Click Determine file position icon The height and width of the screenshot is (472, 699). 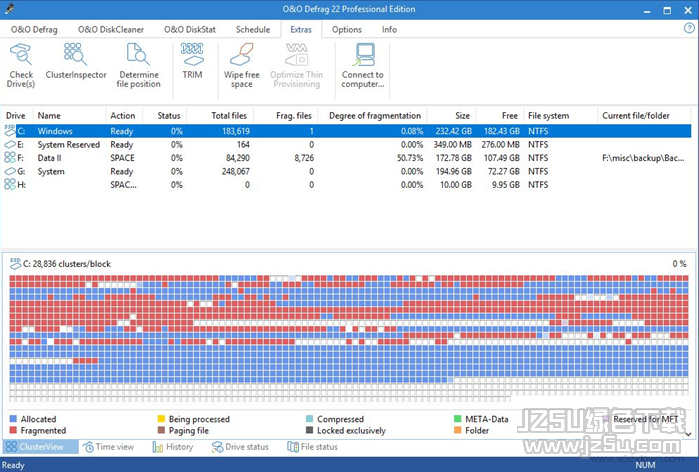(138, 54)
